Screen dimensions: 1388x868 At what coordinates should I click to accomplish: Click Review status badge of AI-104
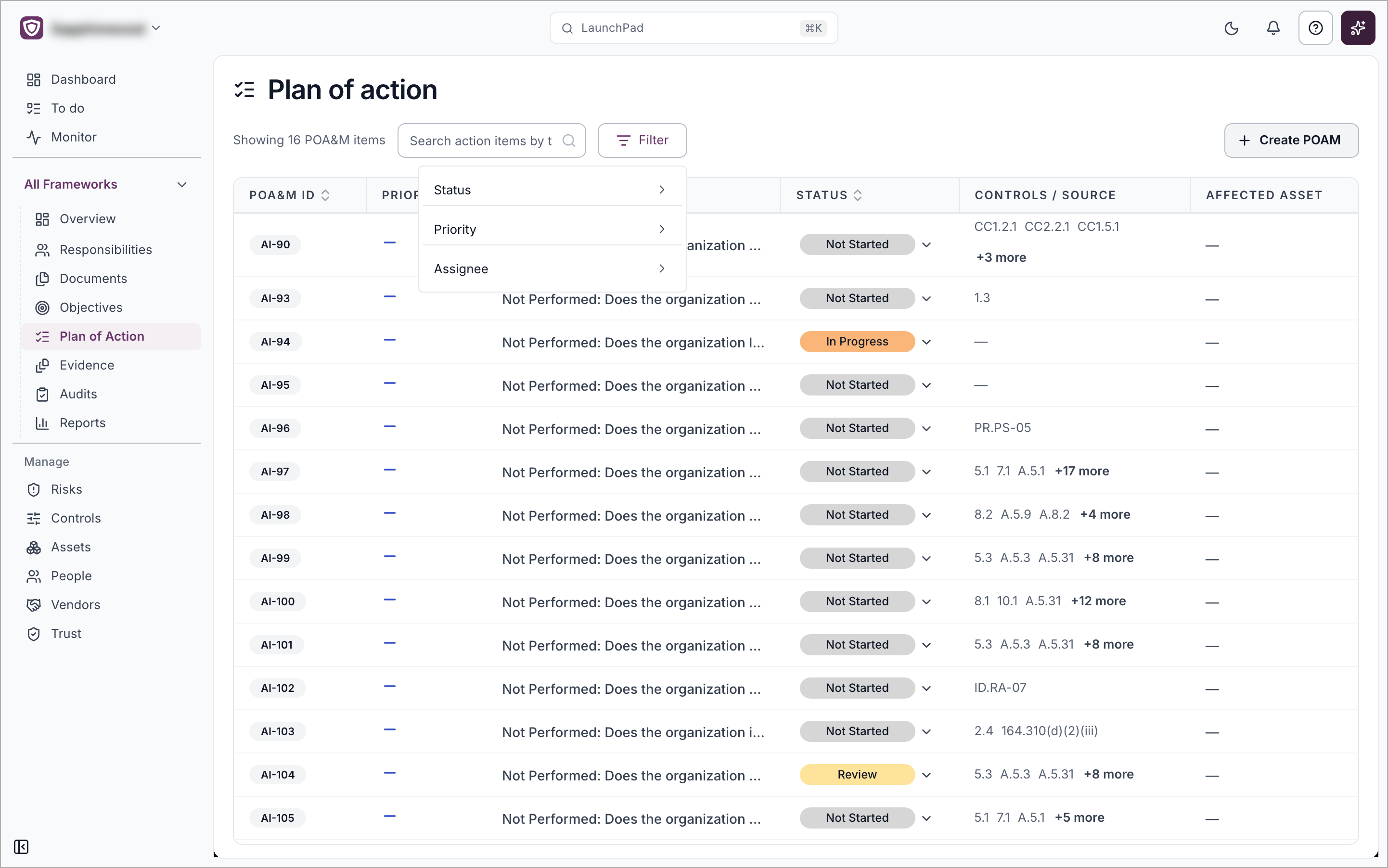[x=857, y=775]
